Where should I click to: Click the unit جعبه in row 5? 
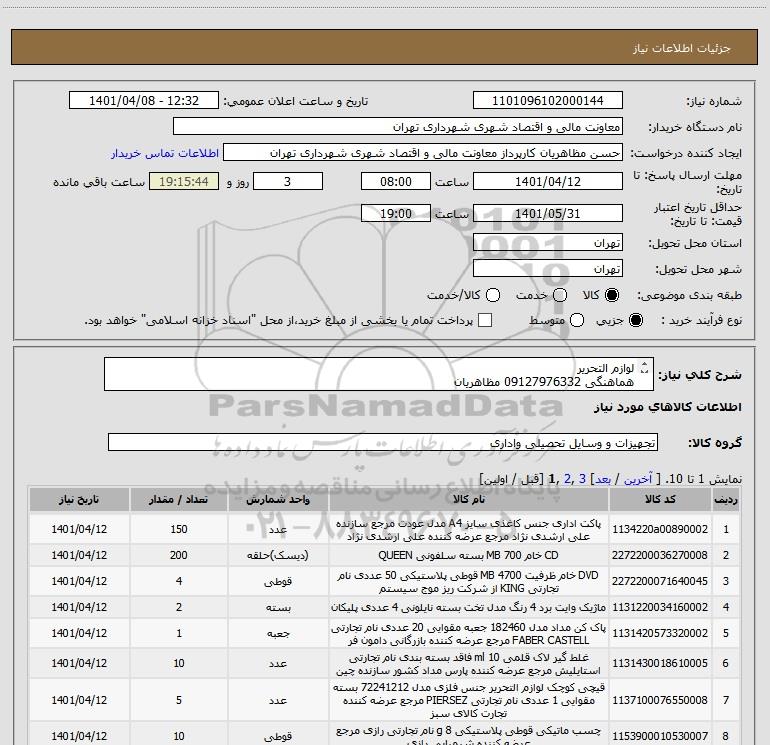pos(278,634)
